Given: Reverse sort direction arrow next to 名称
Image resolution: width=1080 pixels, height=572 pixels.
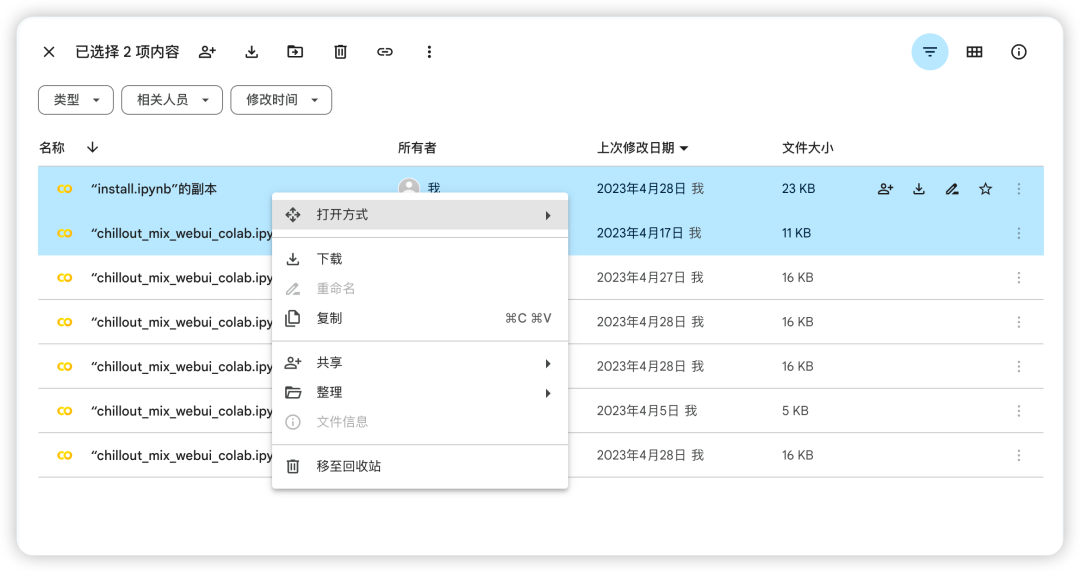Looking at the screenshot, I should [92, 147].
